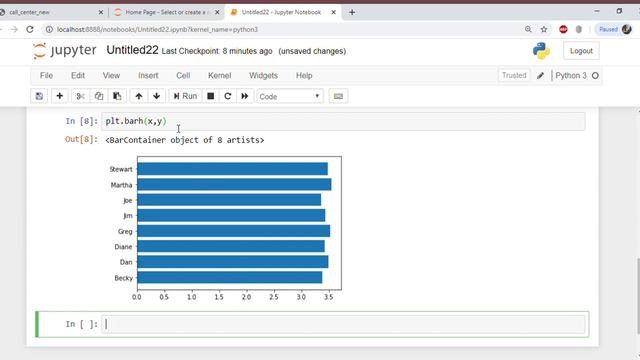Click the Last Checkpoint status text
The width and height of the screenshot is (640, 360).
217,51
